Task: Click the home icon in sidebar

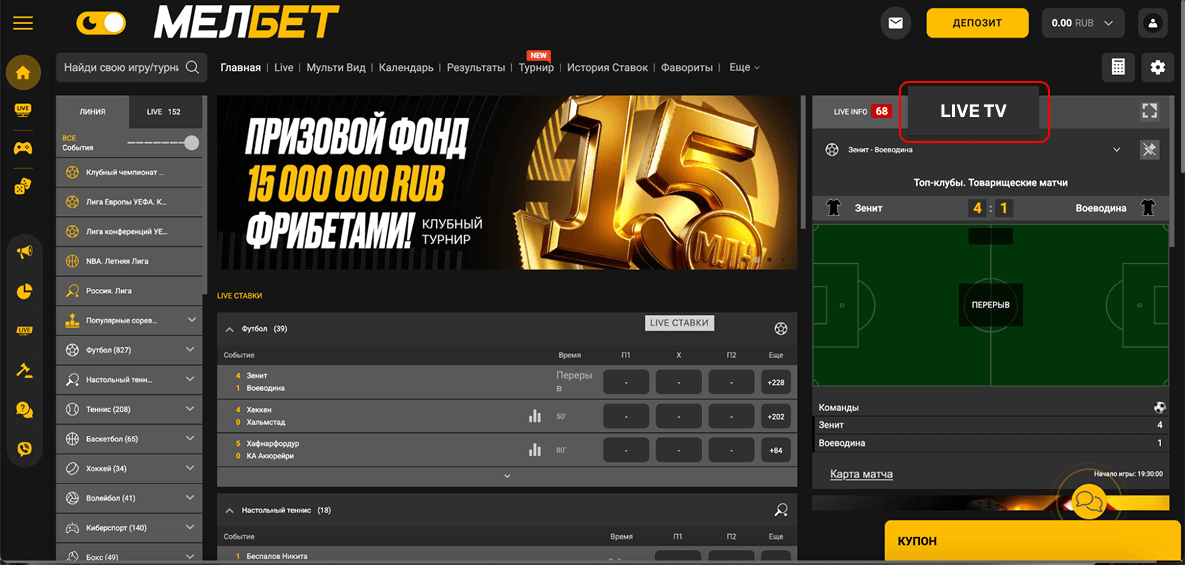Action: point(22,72)
